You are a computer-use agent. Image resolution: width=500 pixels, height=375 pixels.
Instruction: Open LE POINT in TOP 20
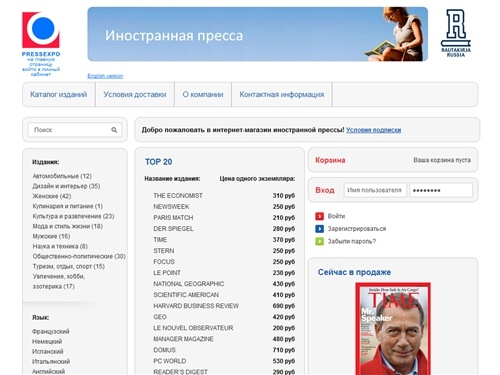(167, 273)
